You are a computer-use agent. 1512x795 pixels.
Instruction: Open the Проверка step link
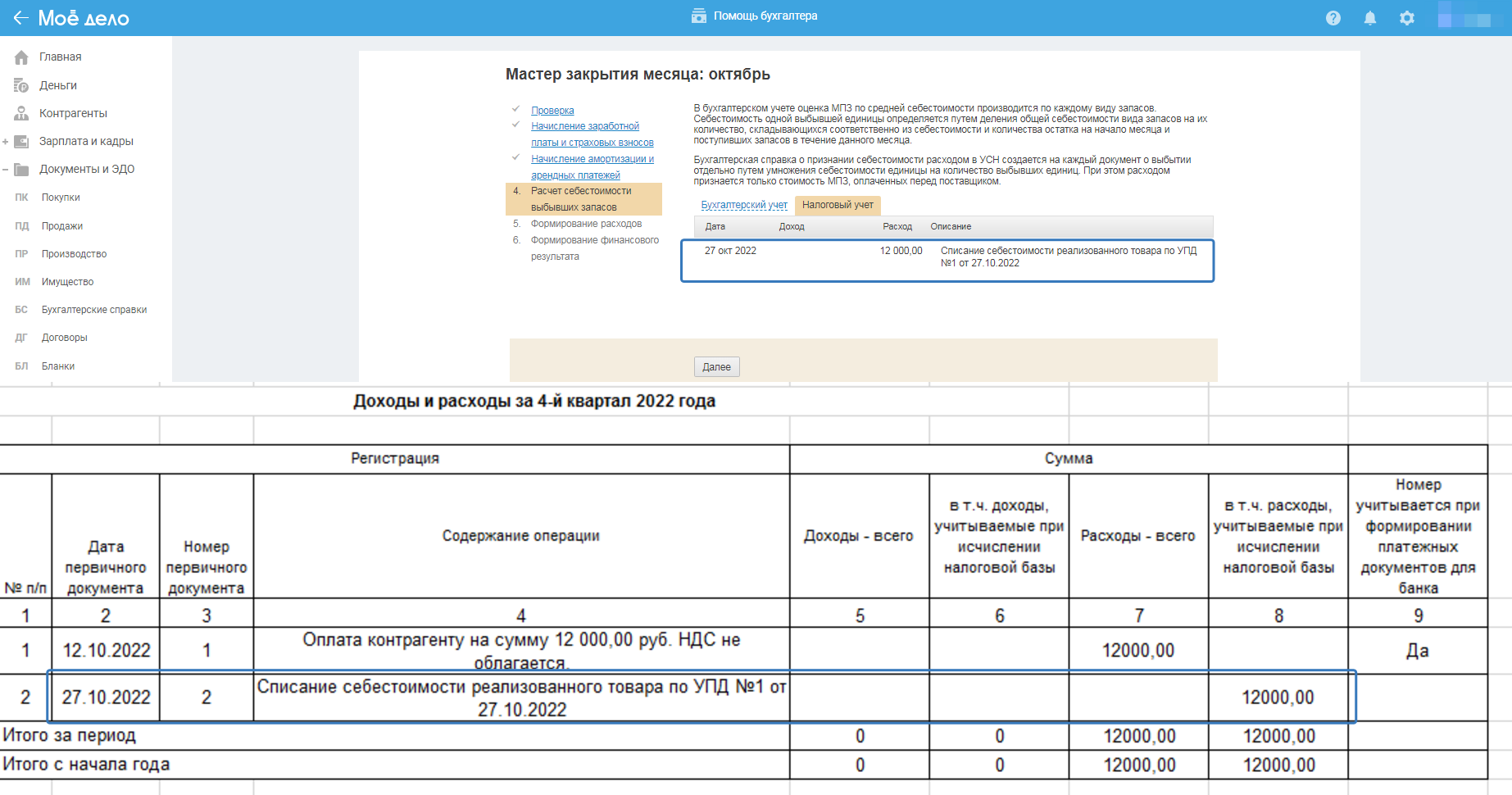click(x=552, y=111)
